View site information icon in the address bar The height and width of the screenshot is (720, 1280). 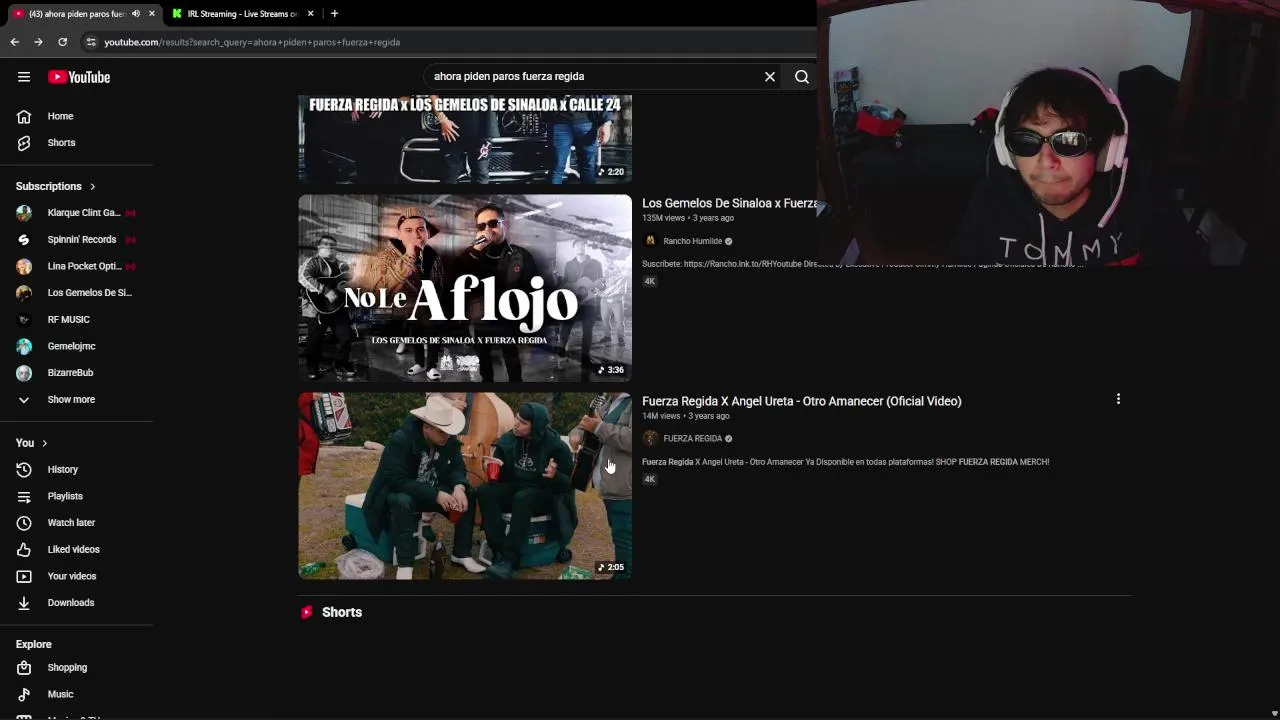[91, 42]
